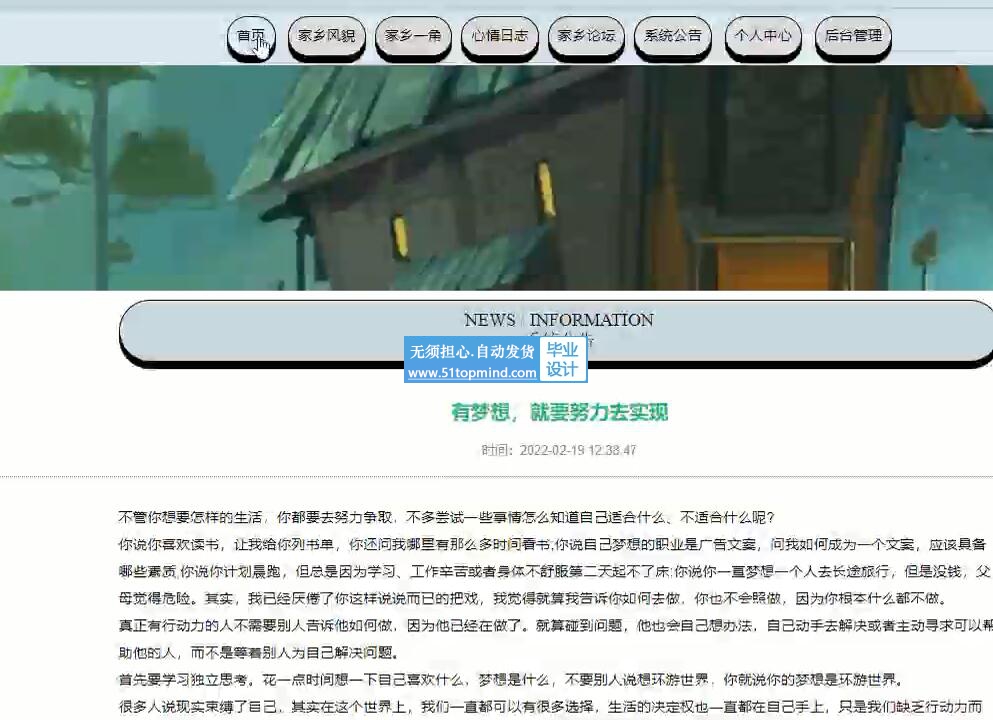993x720 pixels.
Task: Click the timestamp 2022-02-19 12:38:47
Action: click(x=578, y=450)
